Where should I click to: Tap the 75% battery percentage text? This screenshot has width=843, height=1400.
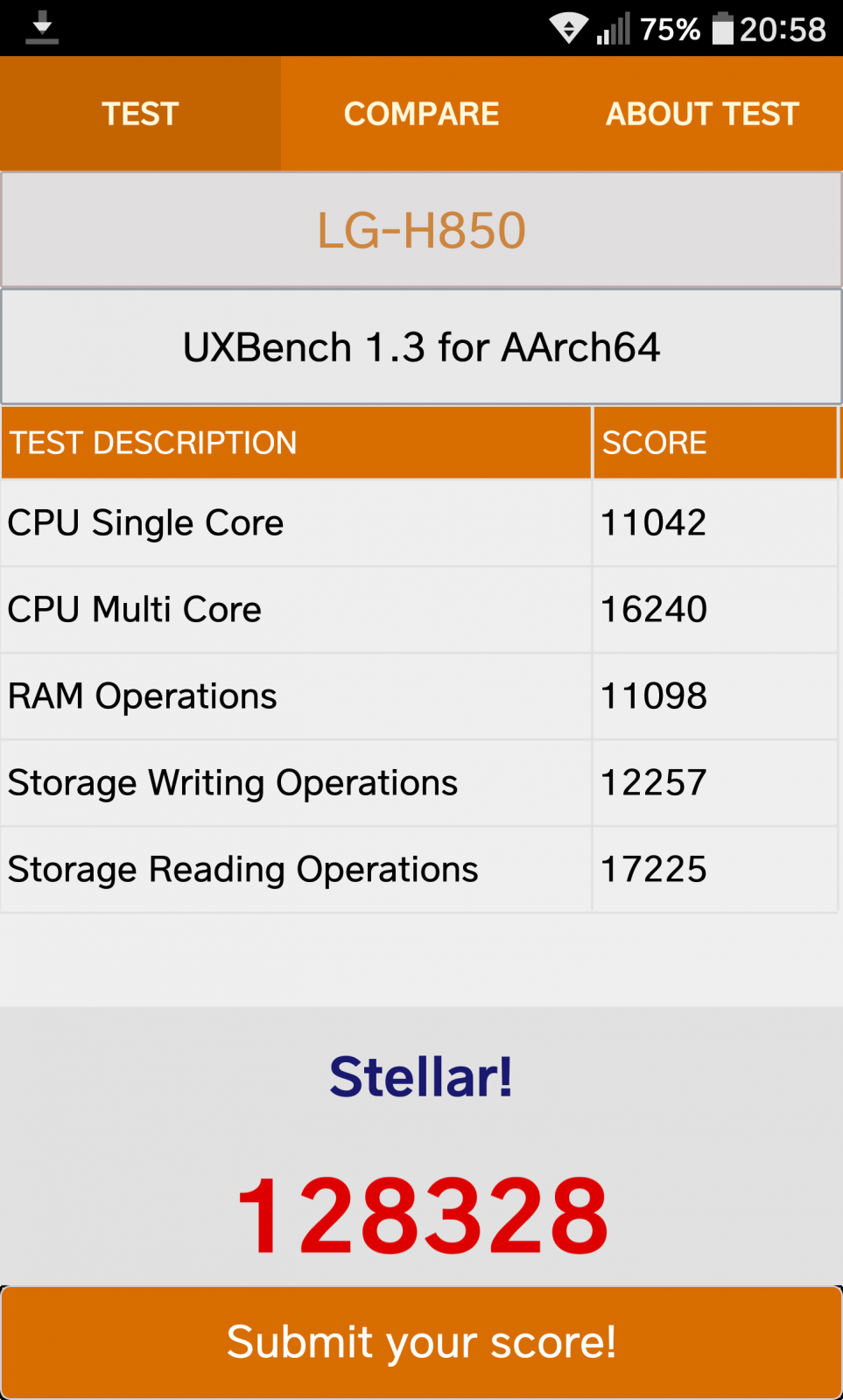tap(670, 29)
